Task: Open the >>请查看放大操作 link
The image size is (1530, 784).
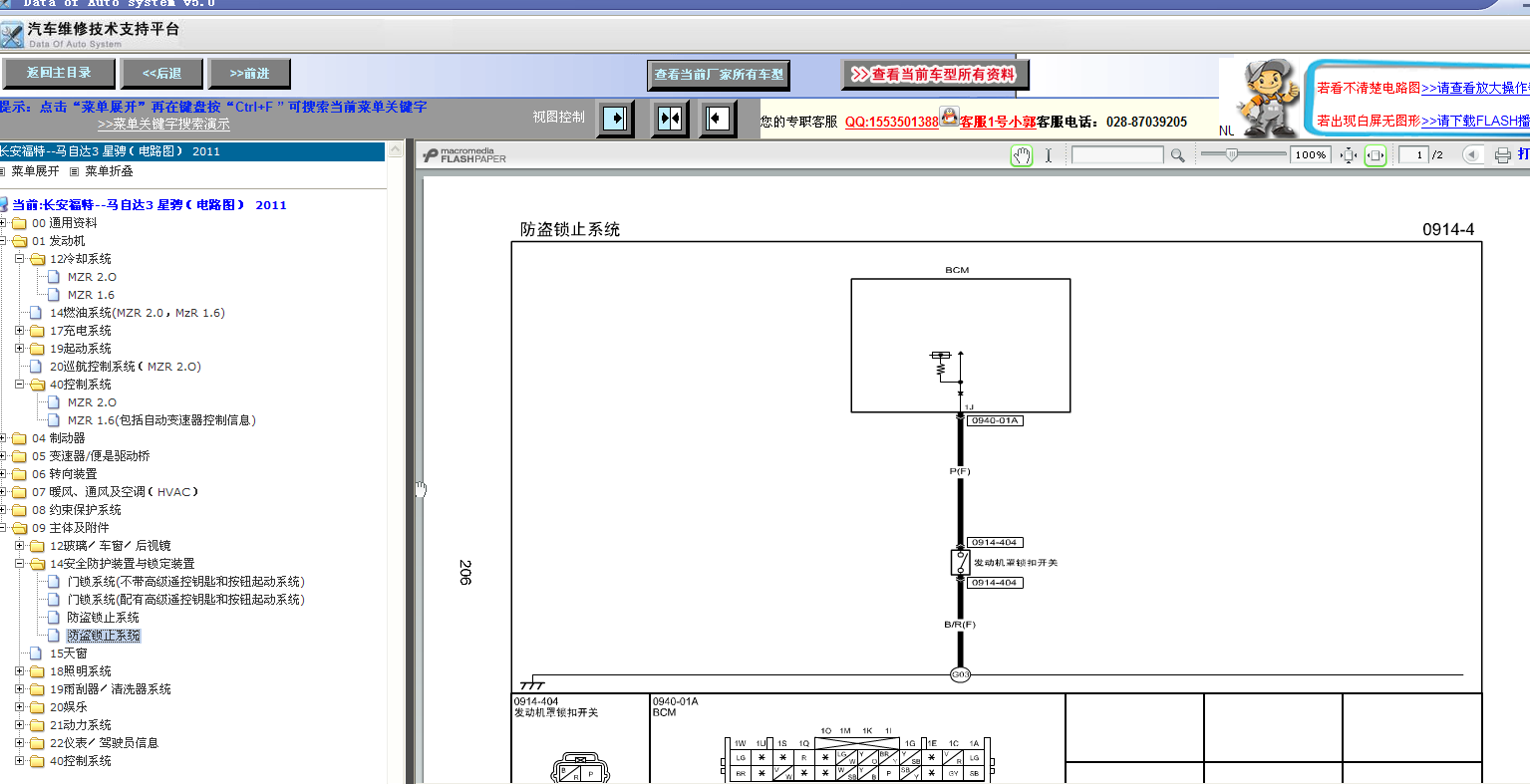Action: (1475, 88)
